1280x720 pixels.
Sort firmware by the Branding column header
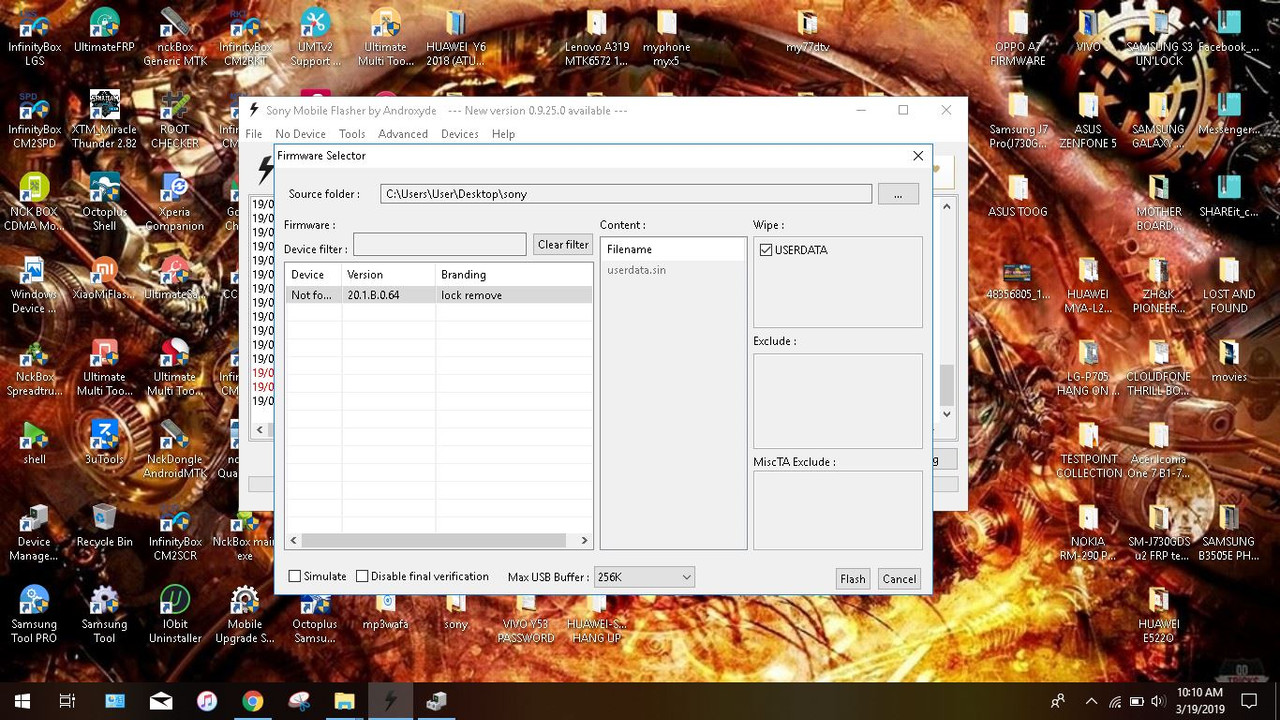(x=514, y=274)
